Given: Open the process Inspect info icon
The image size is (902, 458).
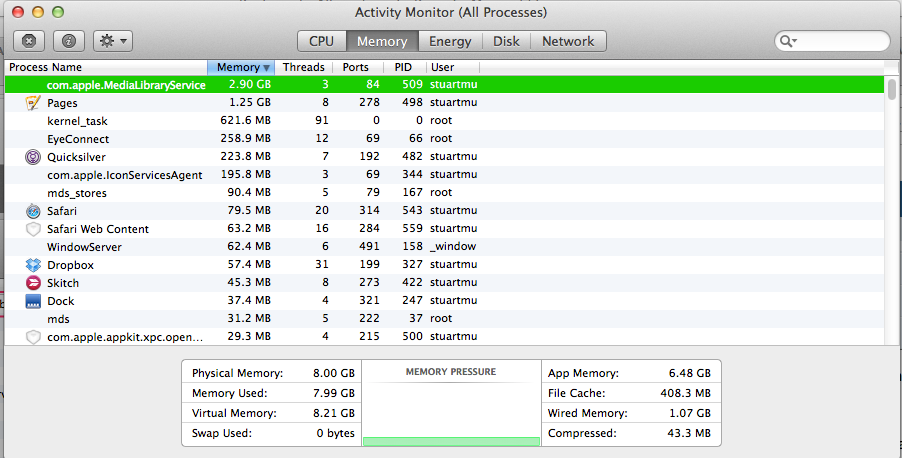Looking at the screenshot, I should [x=69, y=41].
